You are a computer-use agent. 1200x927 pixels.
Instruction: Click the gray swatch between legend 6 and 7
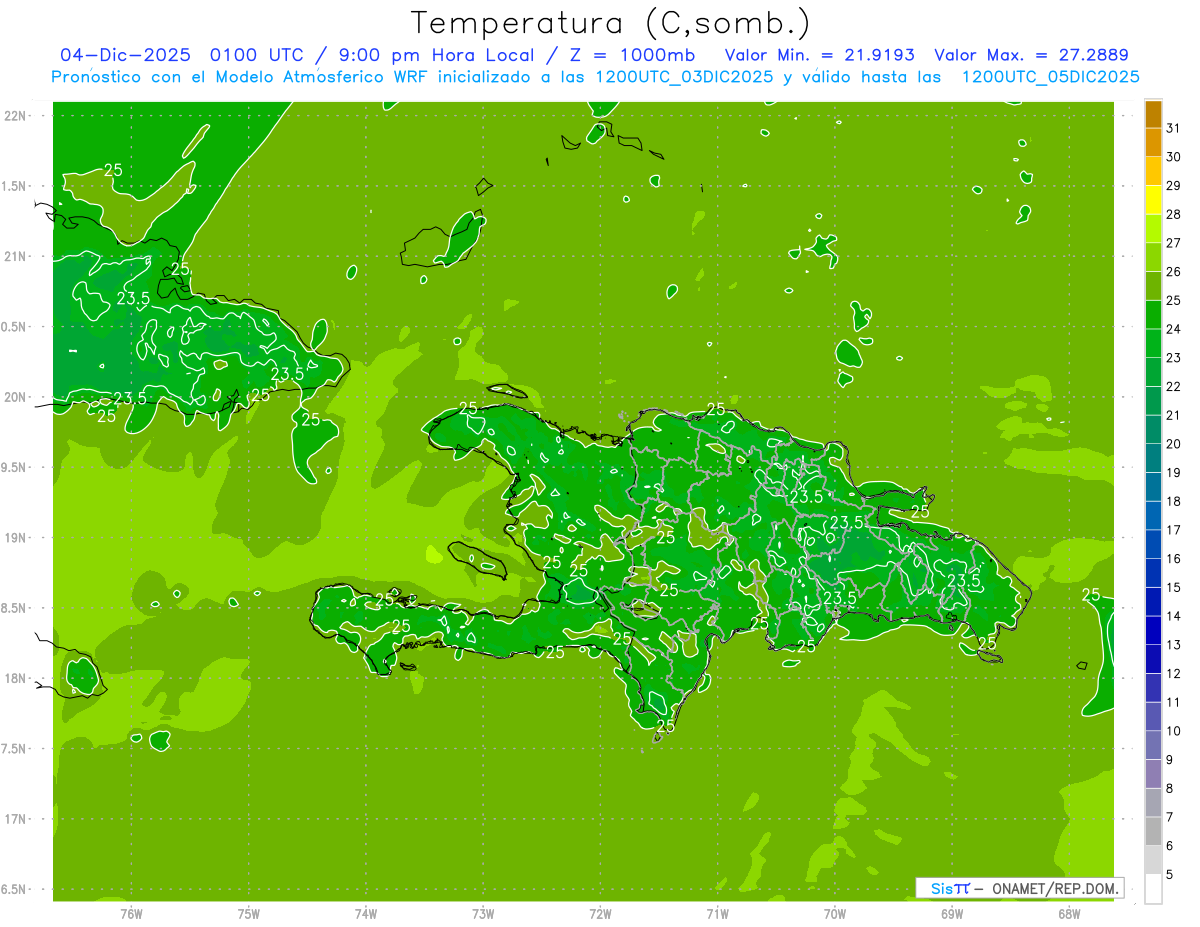(x=1153, y=831)
